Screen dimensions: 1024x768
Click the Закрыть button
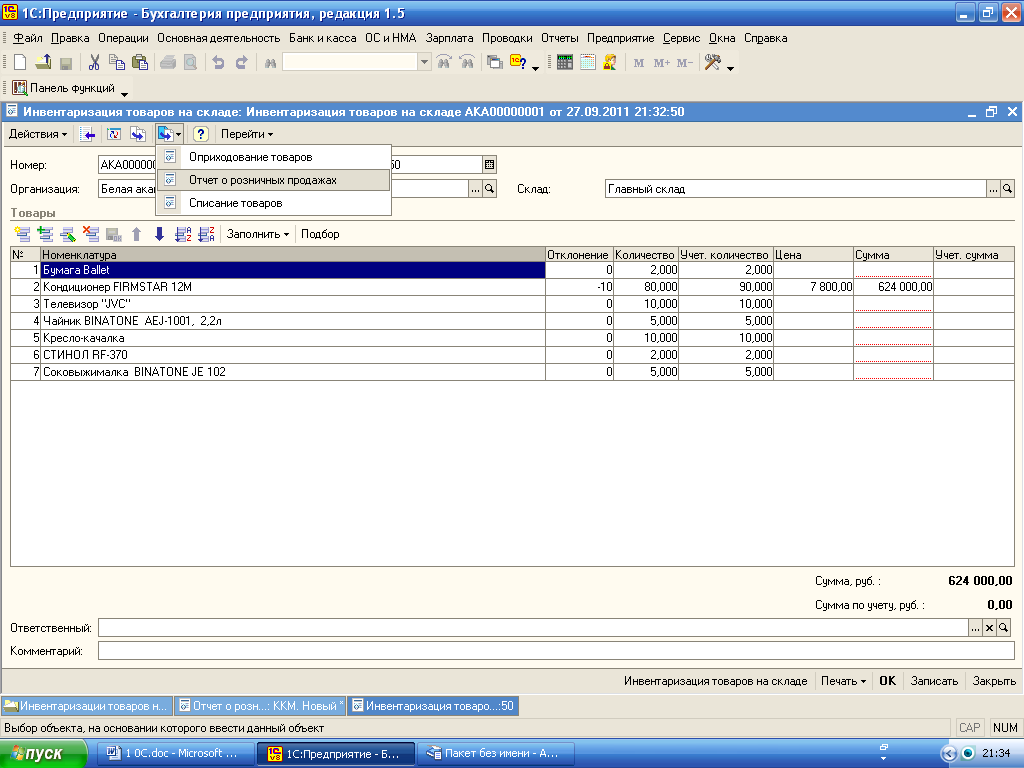tap(994, 680)
